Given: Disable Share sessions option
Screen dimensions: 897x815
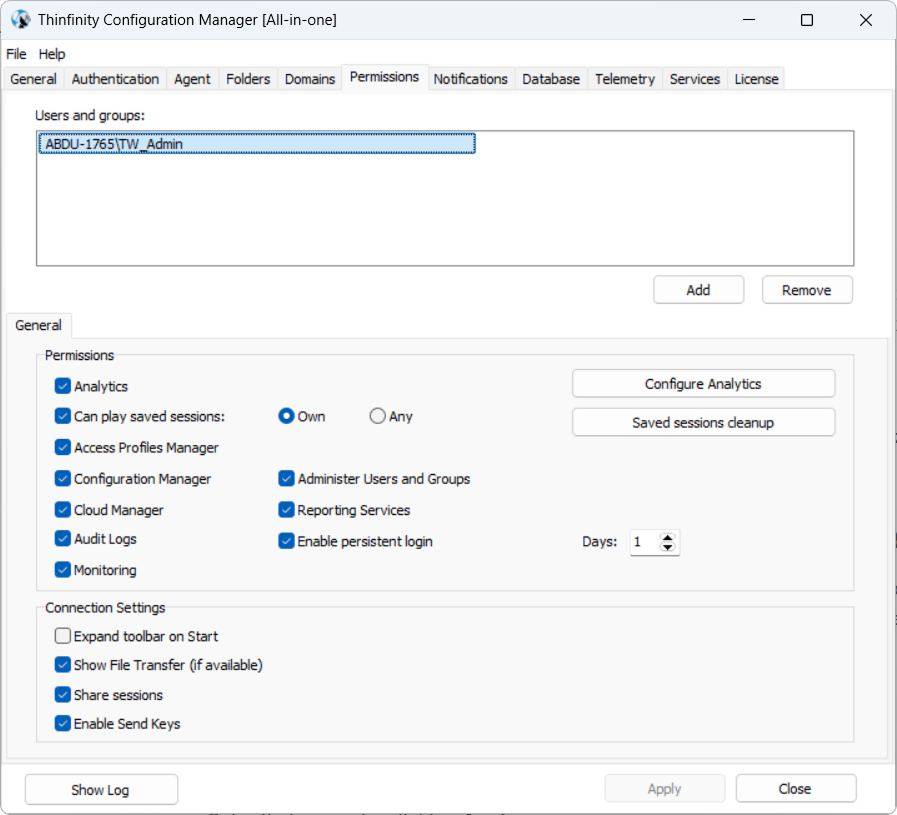Looking at the screenshot, I should 63,695.
